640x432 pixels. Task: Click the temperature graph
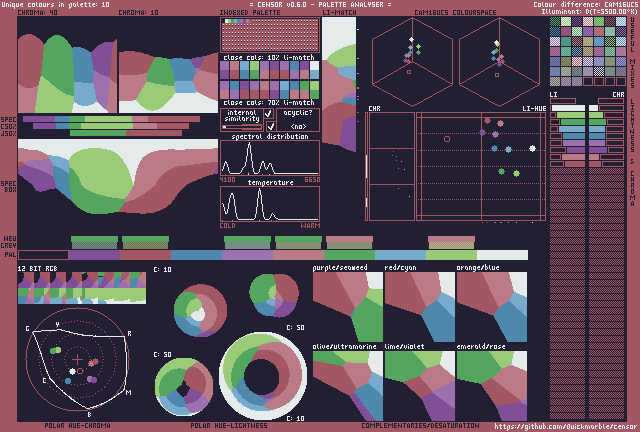pyautogui.click(x=270, y=204)
